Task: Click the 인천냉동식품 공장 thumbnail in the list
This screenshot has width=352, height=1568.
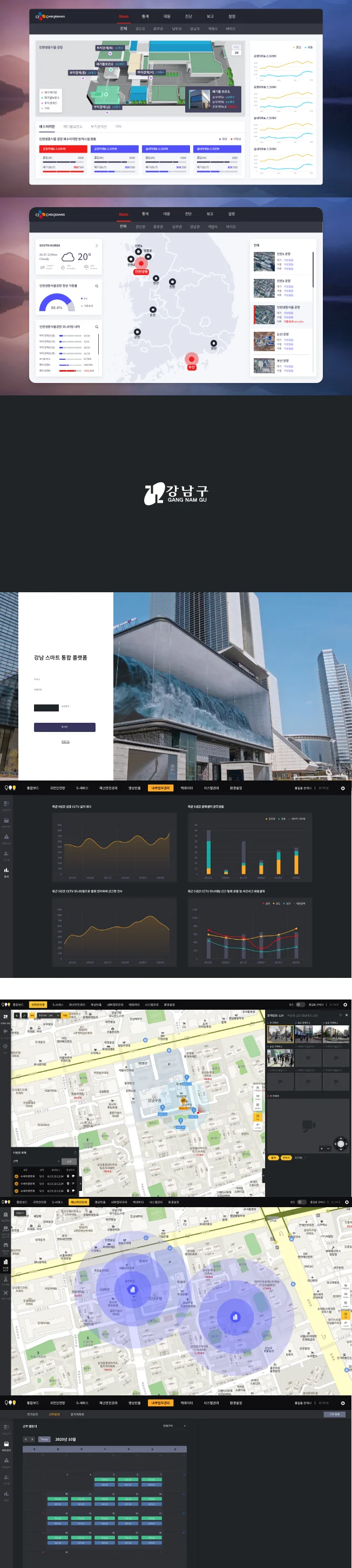Action: tap(265, 314)
